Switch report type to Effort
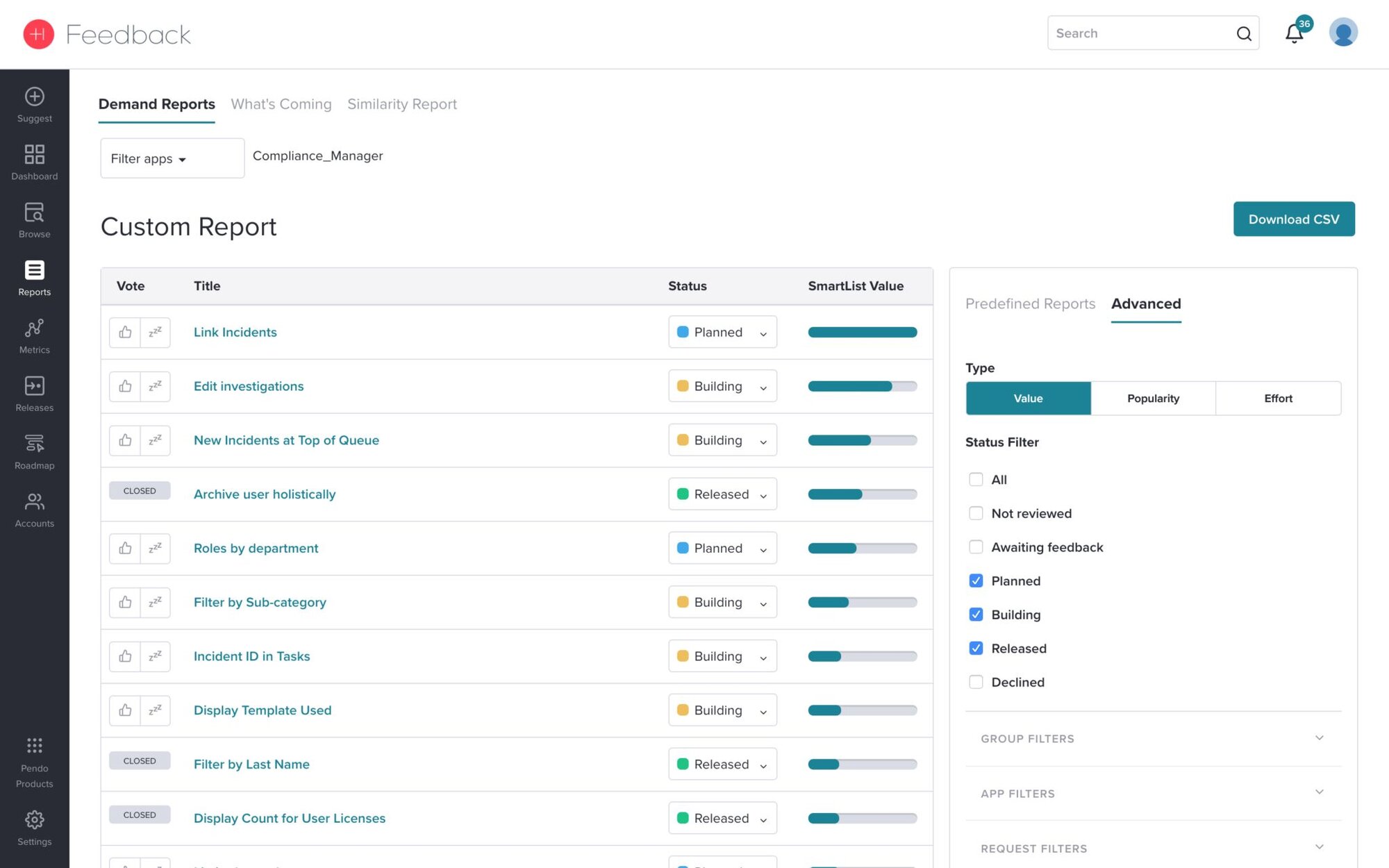The image size is (1389, 868). coord(1278,398)
